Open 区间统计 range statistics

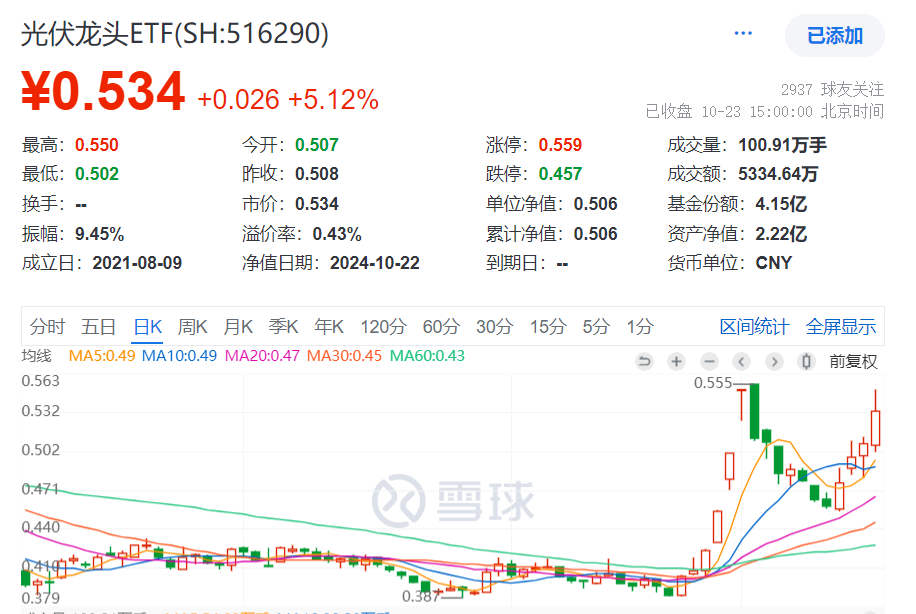[754, 327]
